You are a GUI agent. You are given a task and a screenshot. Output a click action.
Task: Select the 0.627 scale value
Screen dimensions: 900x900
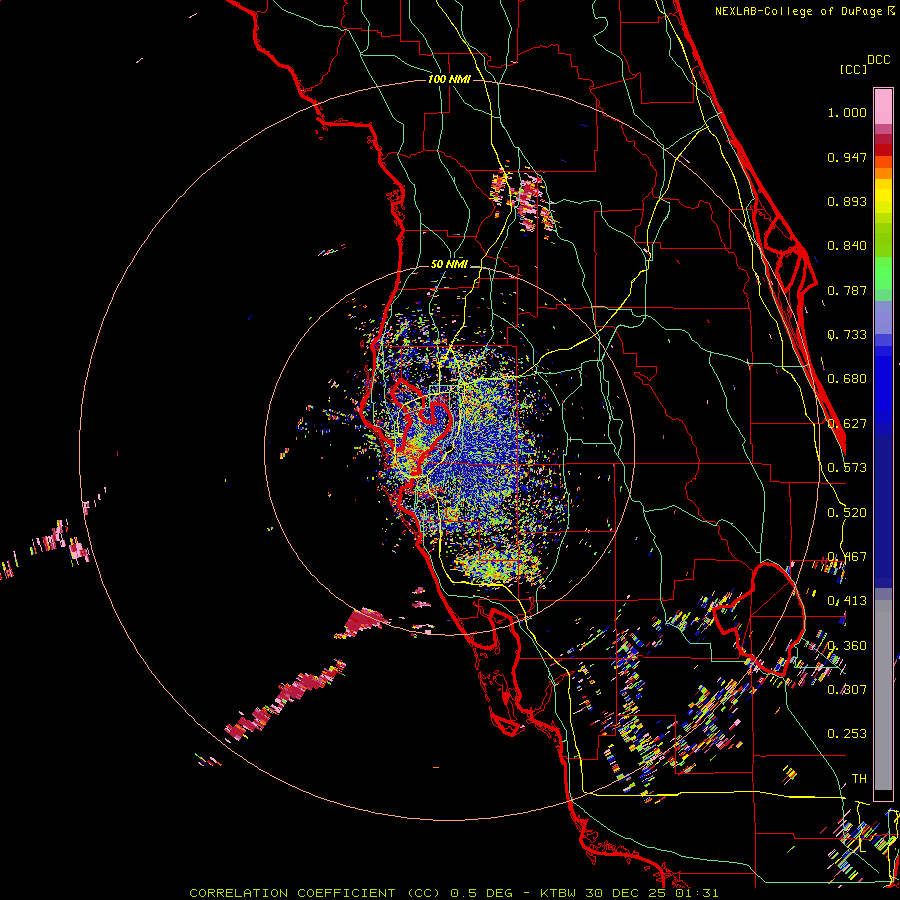[x=847, y=424]
